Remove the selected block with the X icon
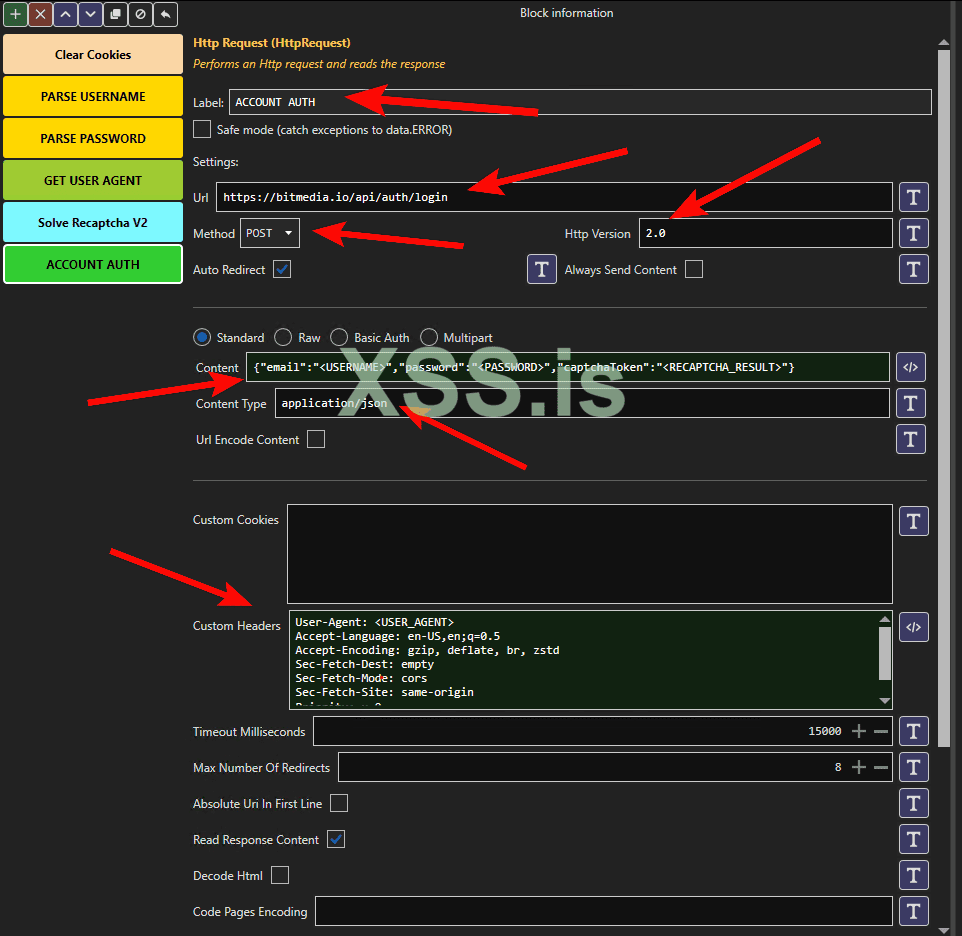 pos(40,14)
